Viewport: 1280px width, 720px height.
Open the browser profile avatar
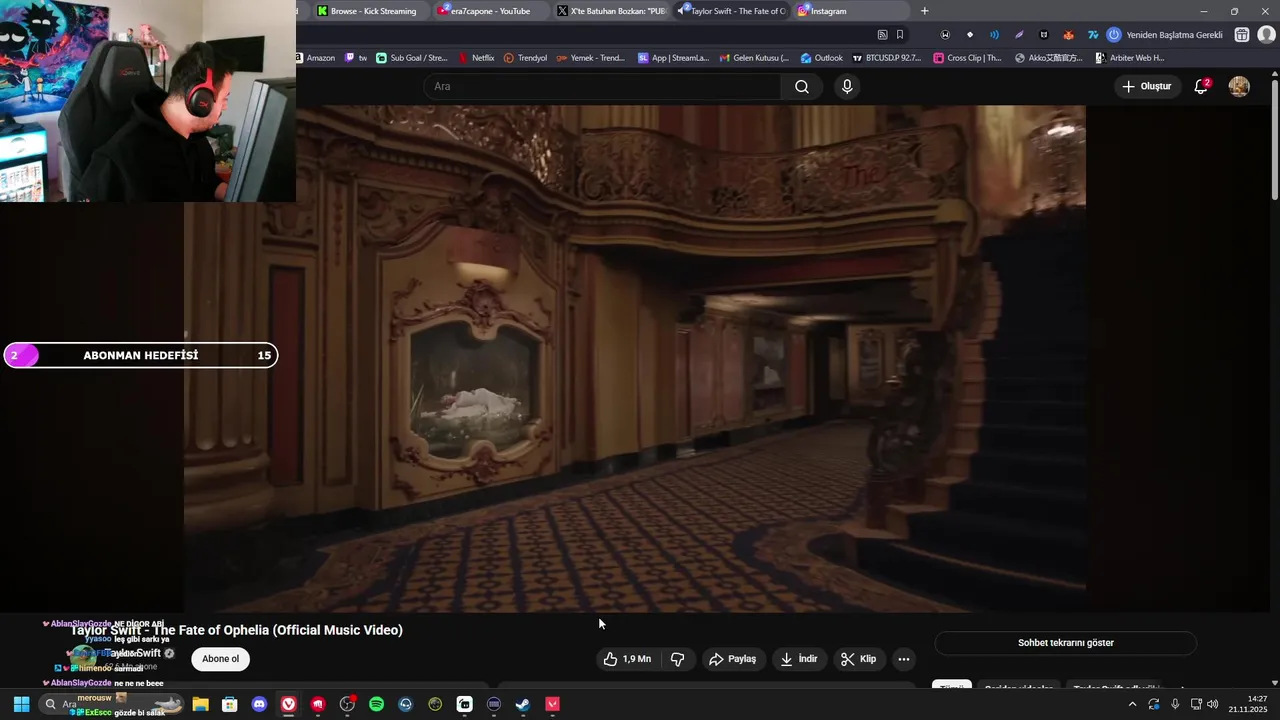pyautogui.click(x=1266, y=34)
